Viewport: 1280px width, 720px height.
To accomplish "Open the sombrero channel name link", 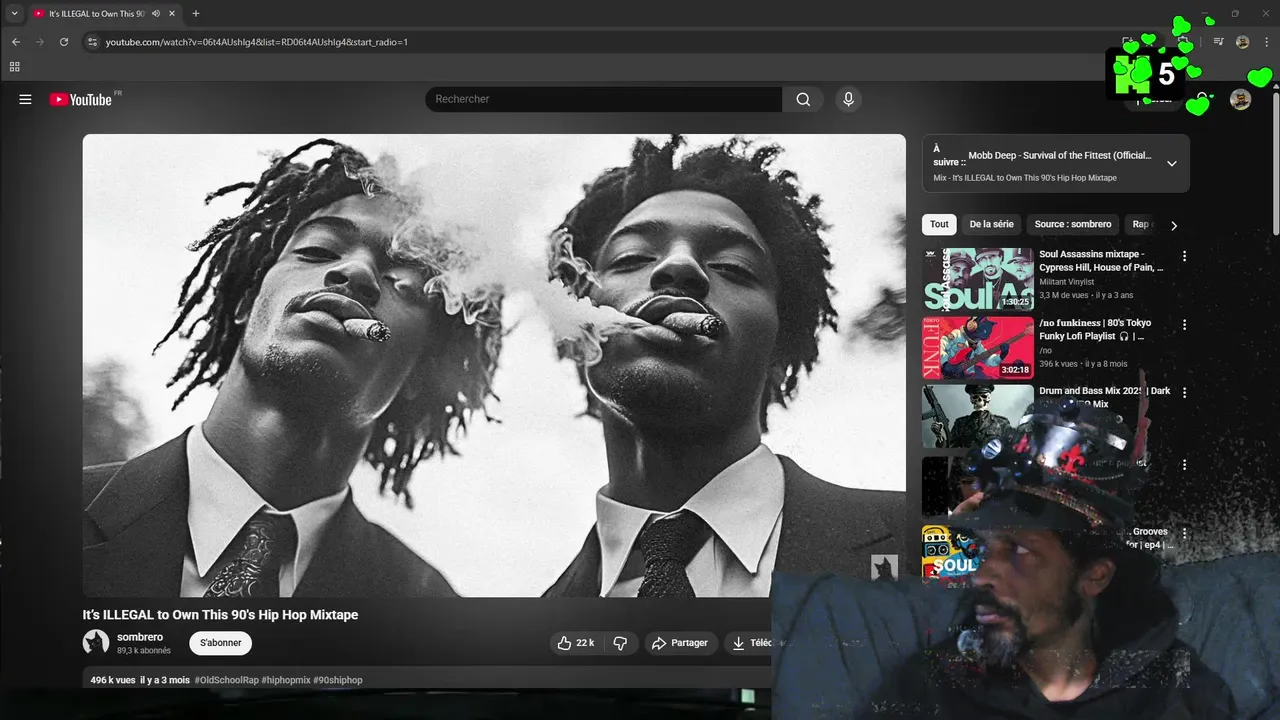I will 140,637.
